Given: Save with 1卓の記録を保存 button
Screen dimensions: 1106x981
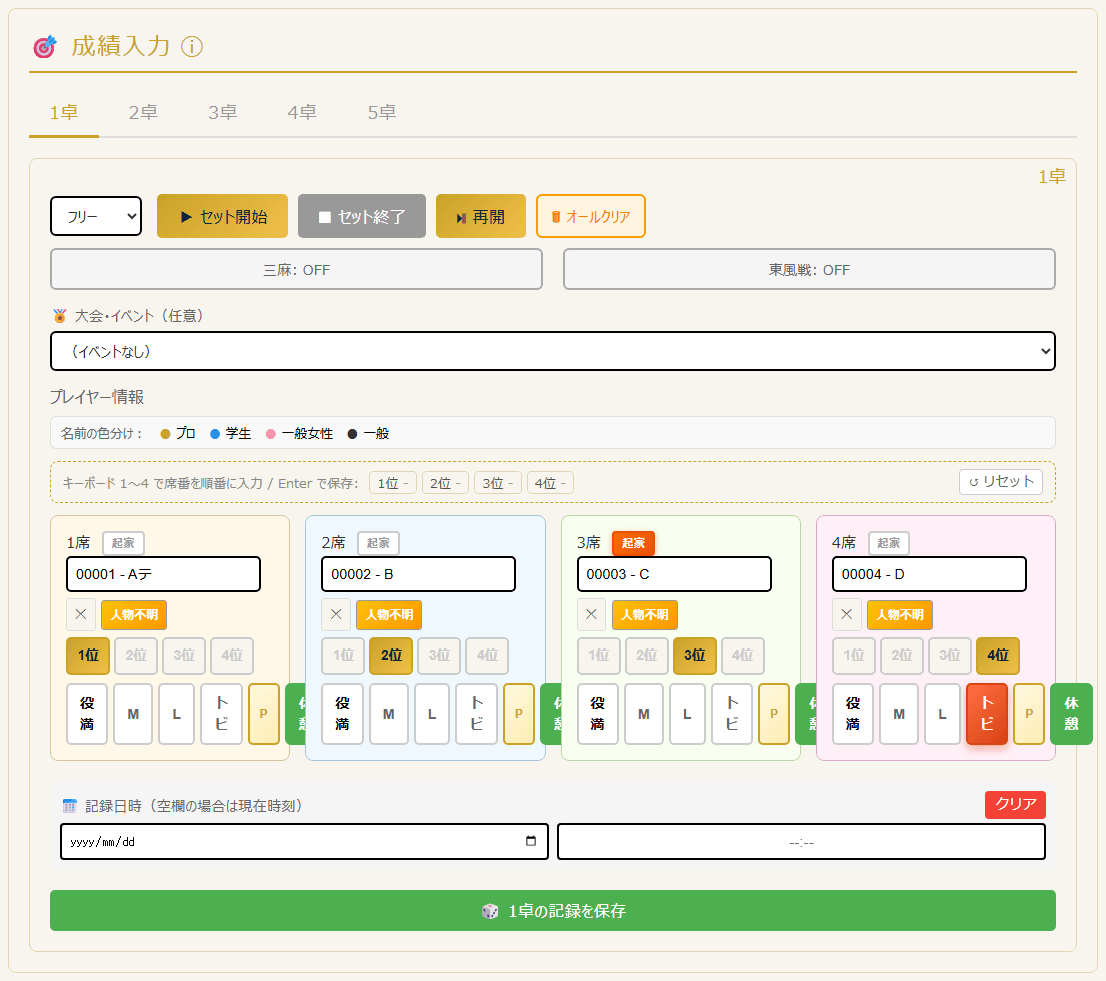Looking at the screenshot, I should (x=553, y=910).
